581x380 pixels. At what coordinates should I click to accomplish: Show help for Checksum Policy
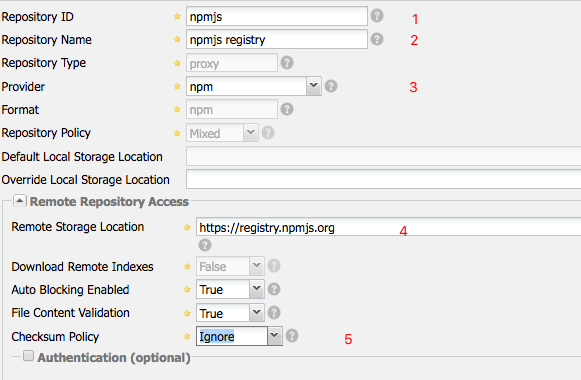[292, 336]
